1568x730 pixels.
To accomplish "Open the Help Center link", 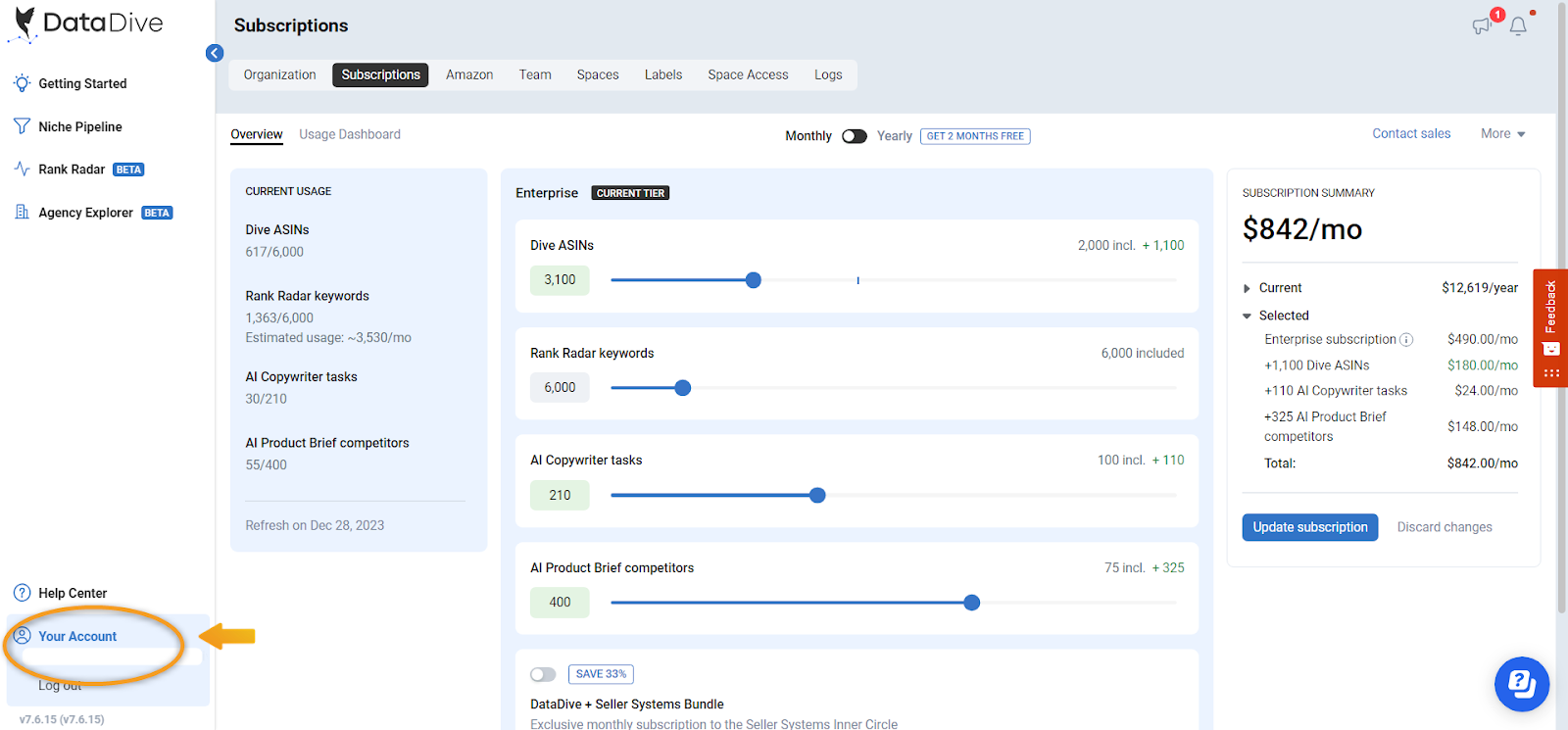I will 73,593.
